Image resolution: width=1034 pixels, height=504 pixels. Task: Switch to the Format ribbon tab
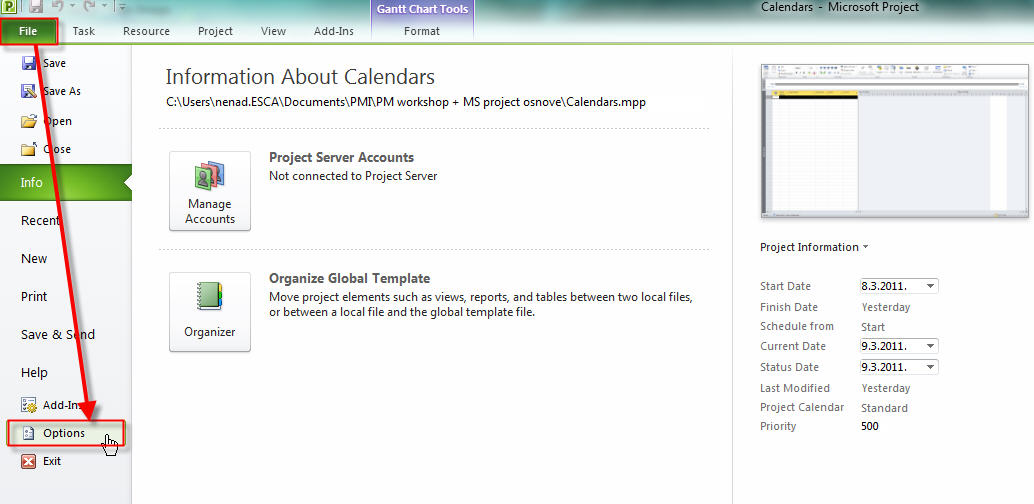tap(422, 31)
